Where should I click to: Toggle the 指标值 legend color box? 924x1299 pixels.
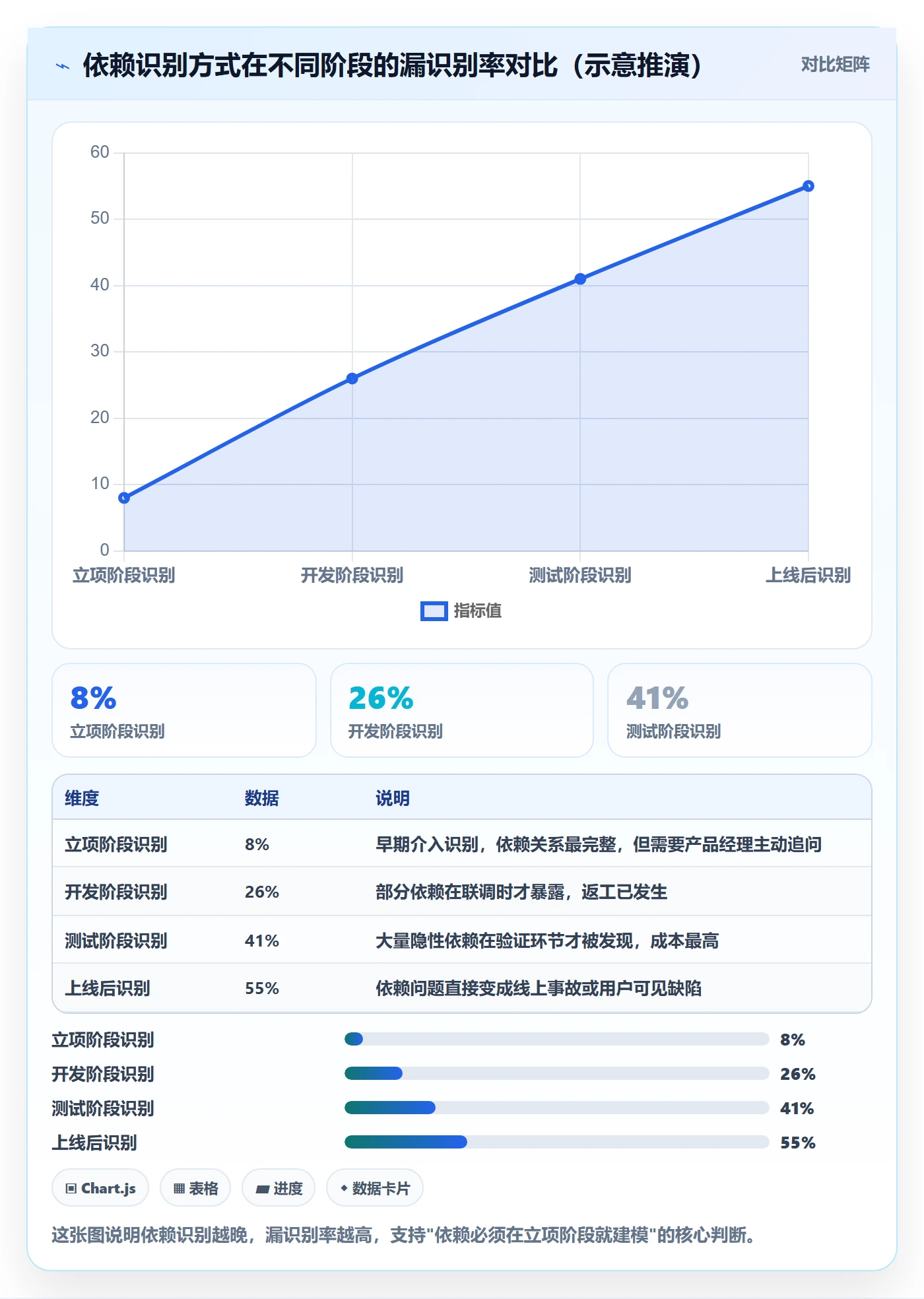(x=434, y=611)
